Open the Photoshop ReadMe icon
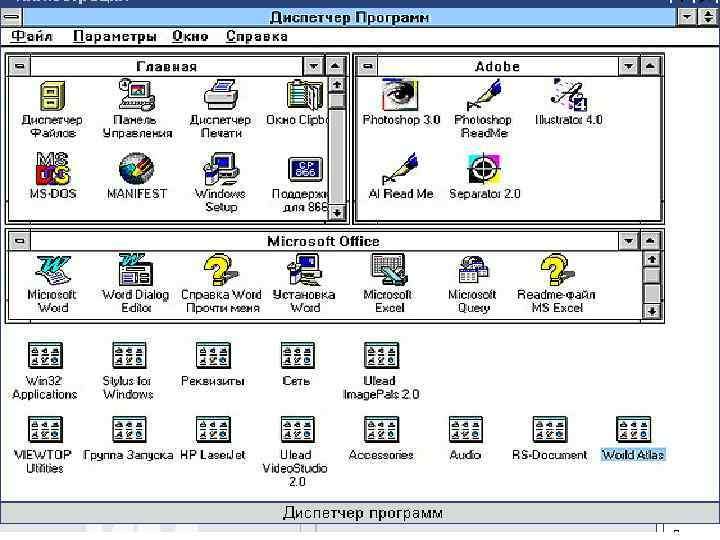Image resolution: width=720 pixels, height=540 pixels. tap(484, 95)
